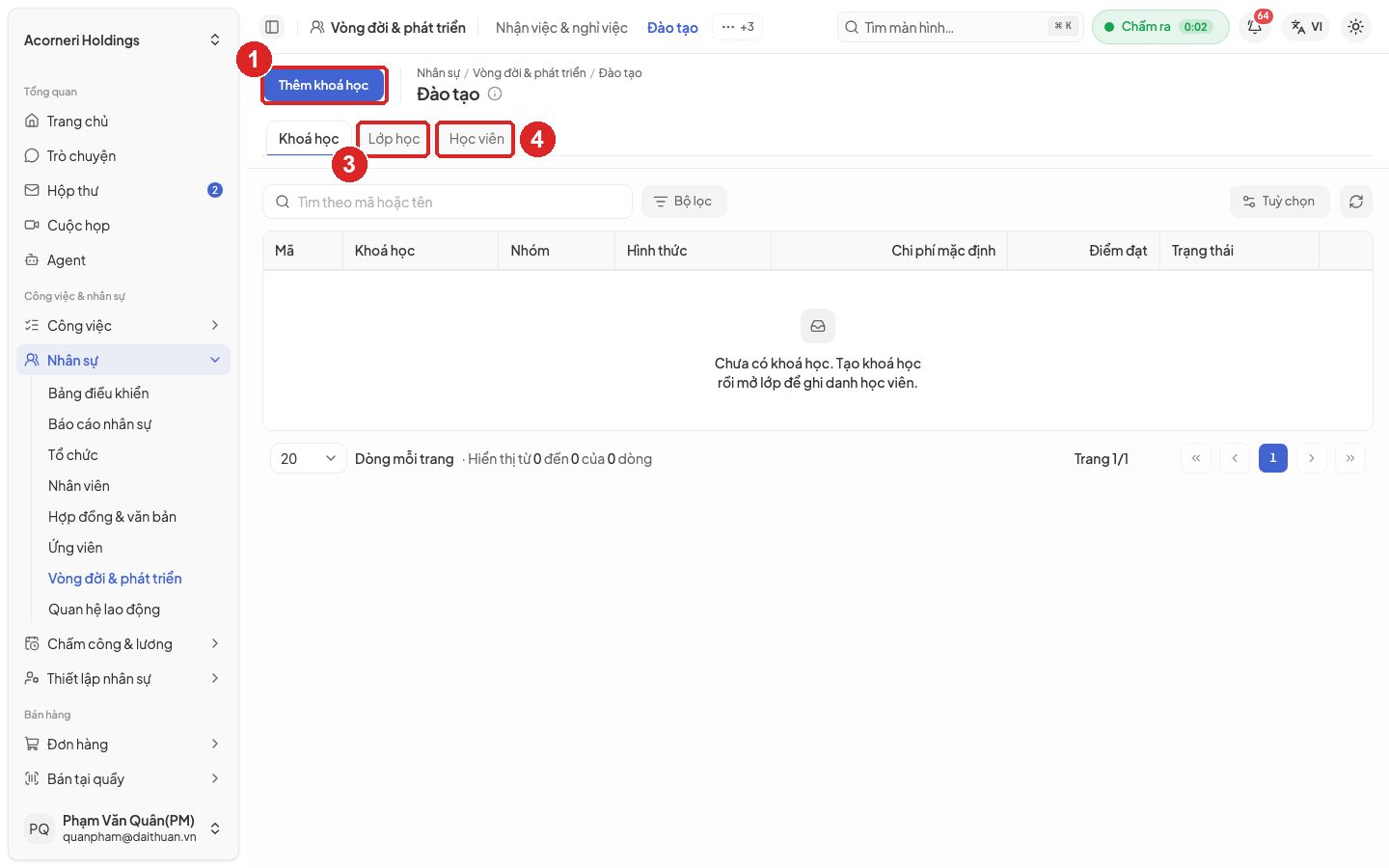Click the Nhân sự breadcrumb link

(x=438, y=73)
